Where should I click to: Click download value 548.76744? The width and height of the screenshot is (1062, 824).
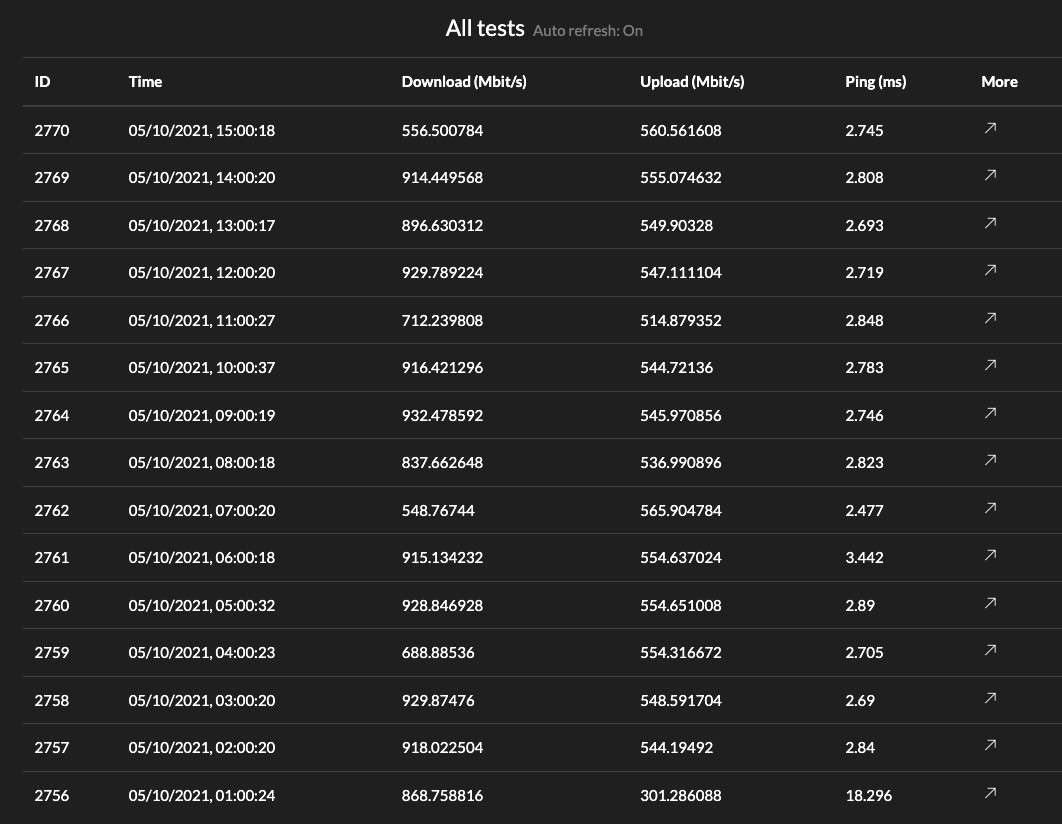(438, 511)
